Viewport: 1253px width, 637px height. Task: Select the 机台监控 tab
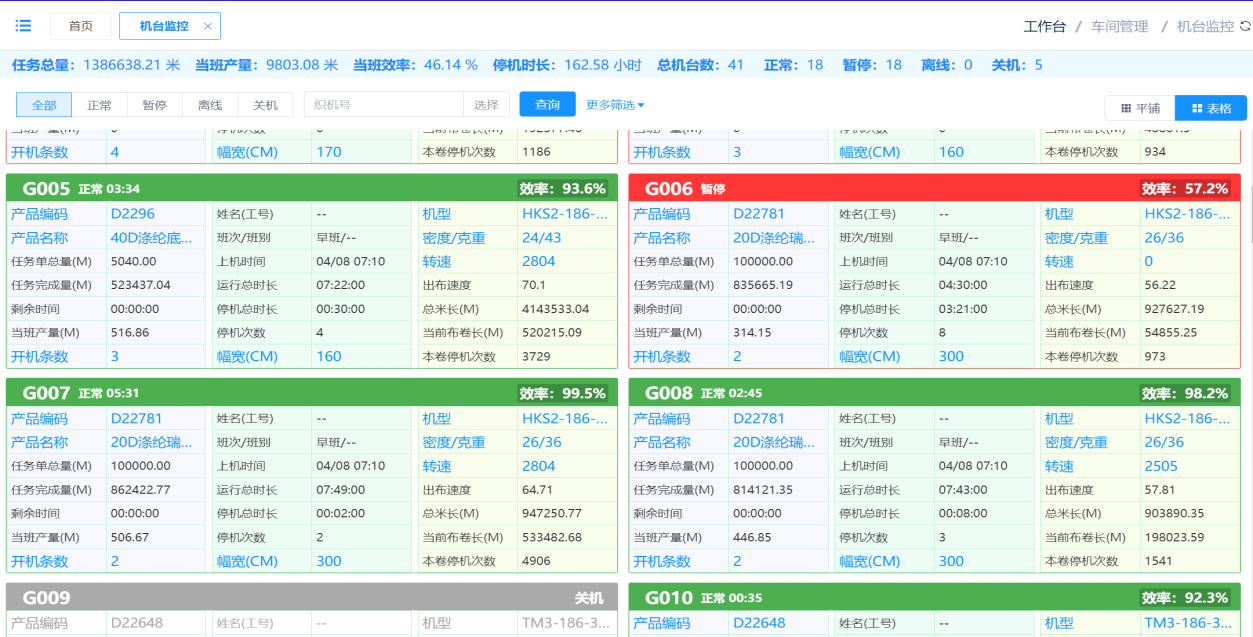pyautogui.click(x=163, y=27)
